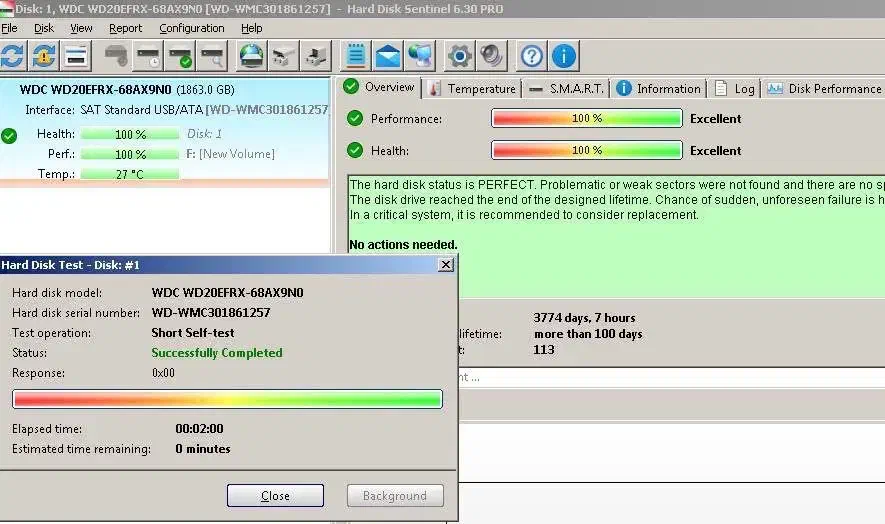Click the disk icon with magnifying glass
Screen dimensions: 885x524
[x=211, y=55]
